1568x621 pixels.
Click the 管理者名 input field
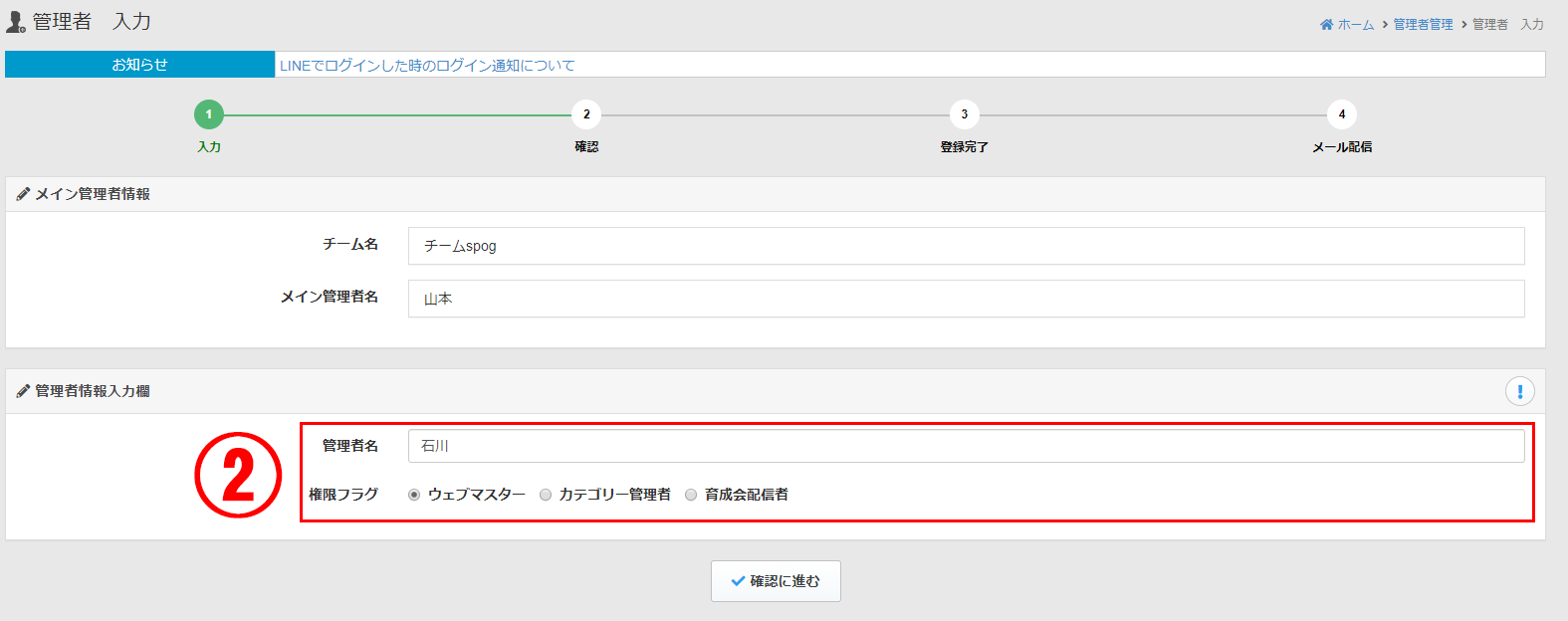pos(966,446)
